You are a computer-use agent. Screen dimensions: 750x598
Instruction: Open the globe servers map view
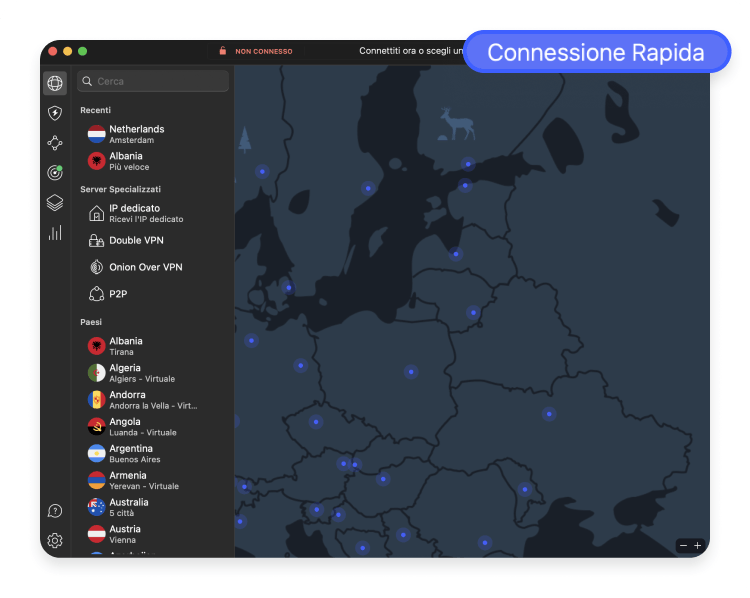coord(55,83)
